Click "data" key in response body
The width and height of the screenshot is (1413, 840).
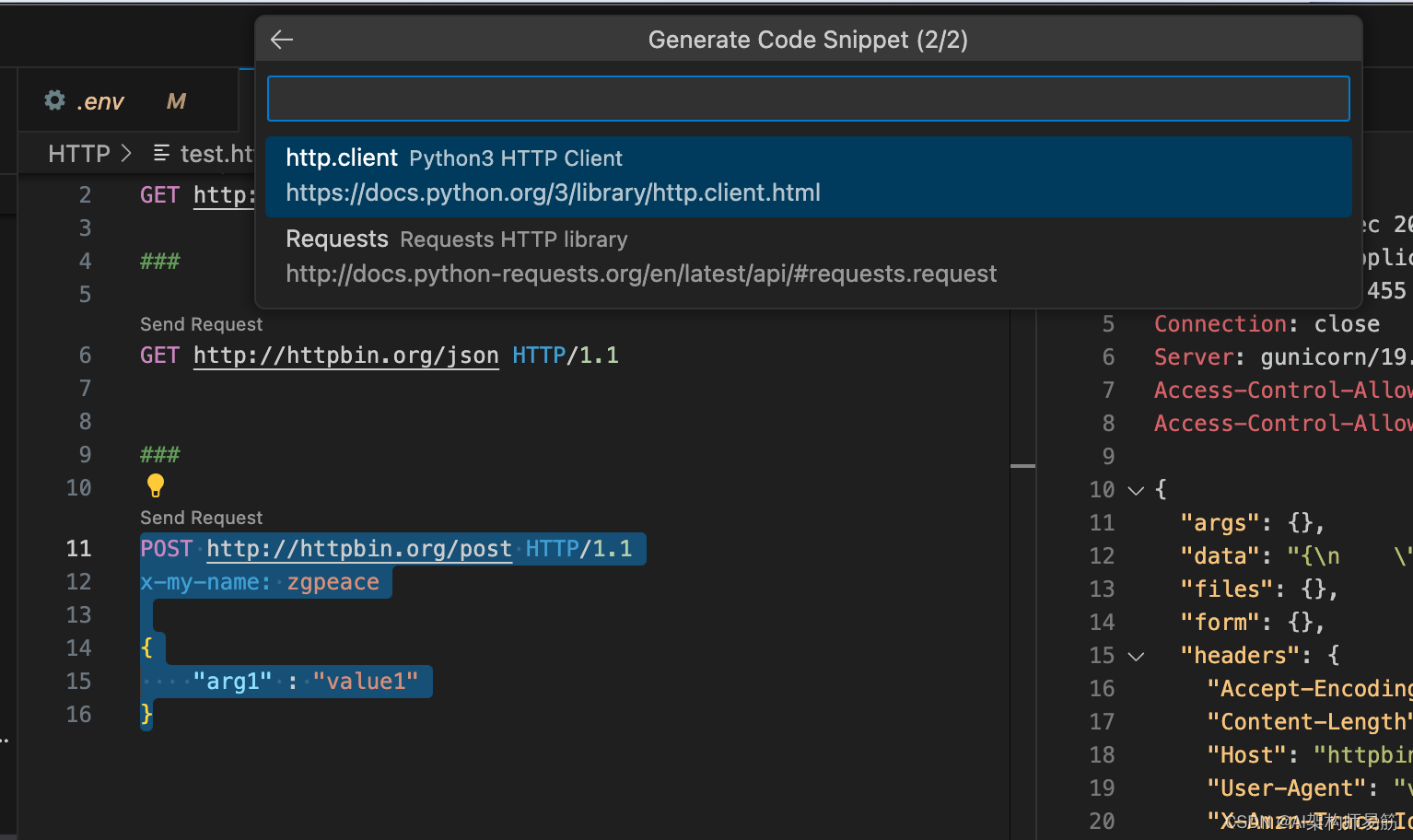(1220, 556)
